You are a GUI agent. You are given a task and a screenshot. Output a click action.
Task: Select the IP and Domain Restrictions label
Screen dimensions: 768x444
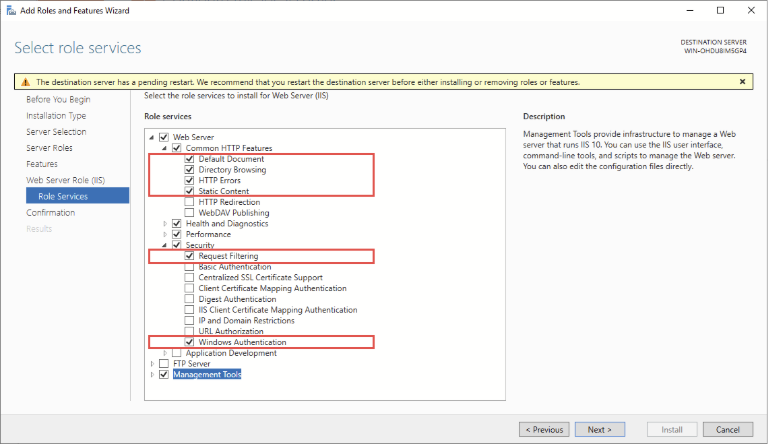[247, 321]
